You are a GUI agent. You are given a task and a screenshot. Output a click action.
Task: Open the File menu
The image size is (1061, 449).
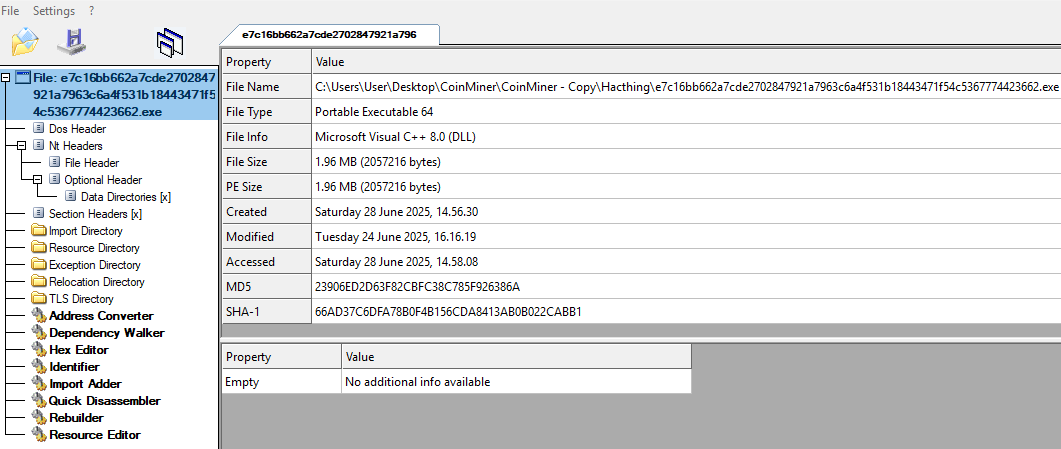tap(11, 11)
